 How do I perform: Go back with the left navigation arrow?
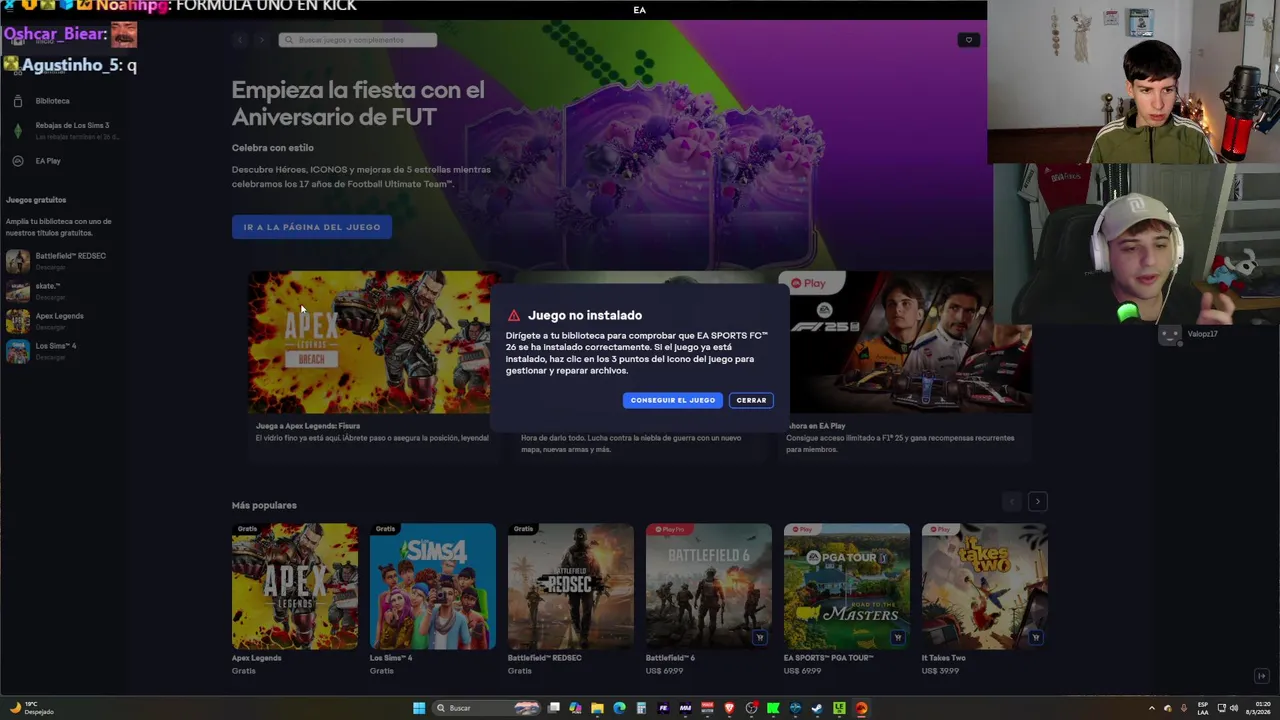coord(239,40)
